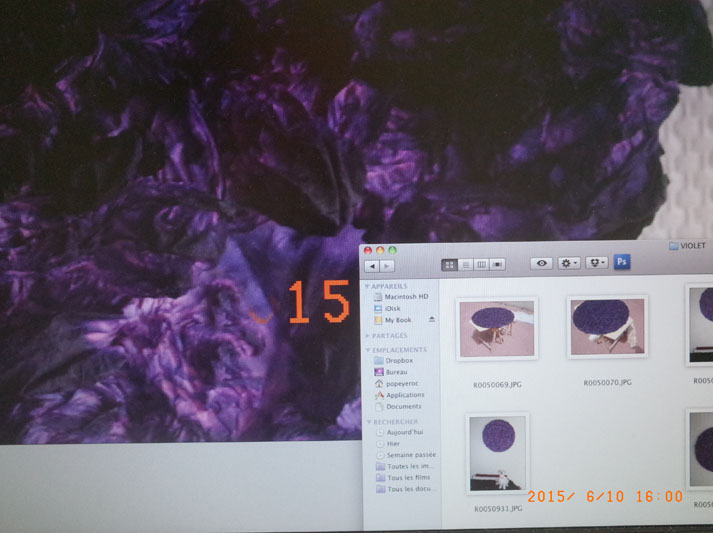This screenshot has width=713, height=533.
Task: Collapse the RECHERCHER sidebar section
Action: pos(369,422)
